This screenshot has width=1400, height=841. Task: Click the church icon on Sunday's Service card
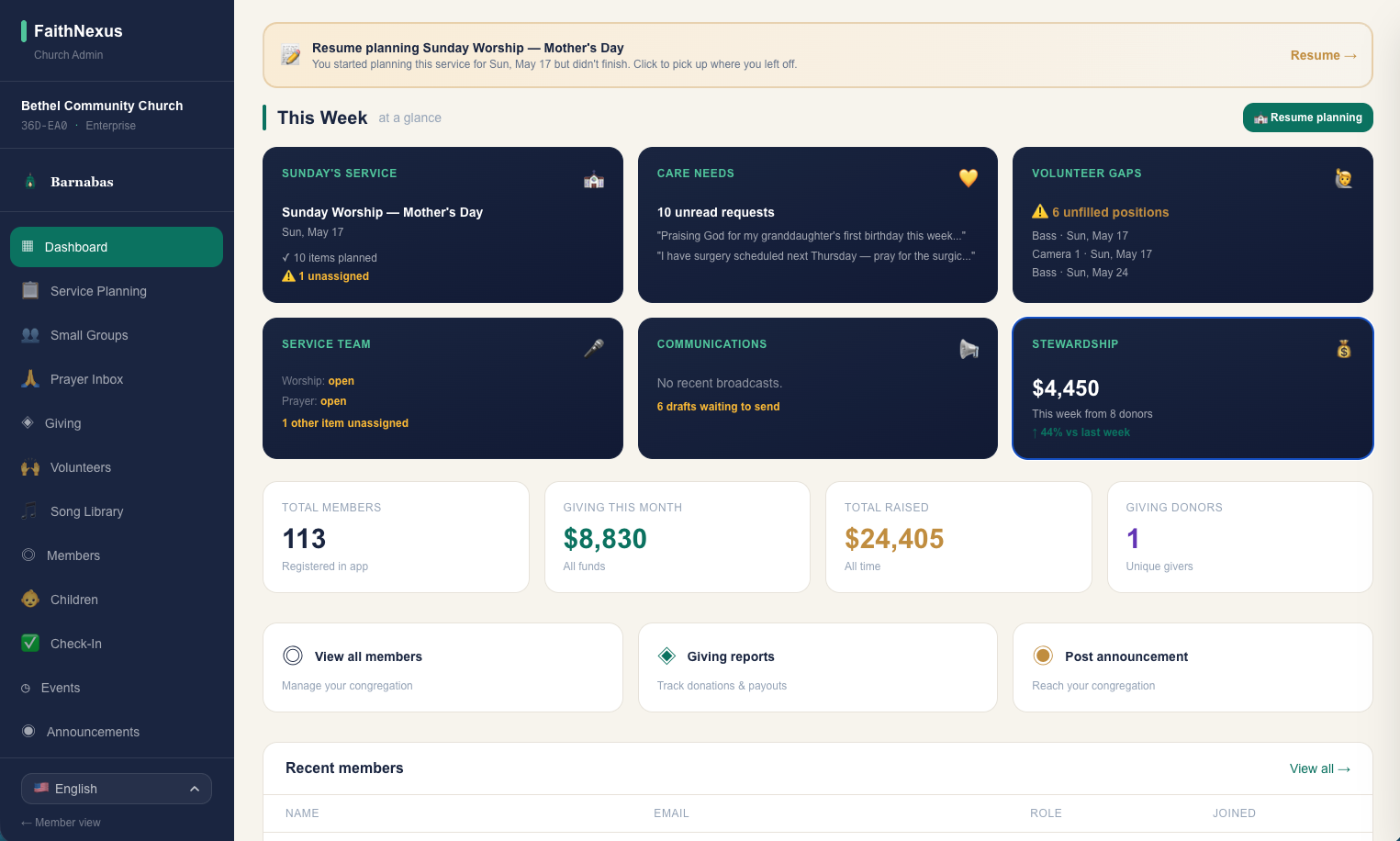594,180
